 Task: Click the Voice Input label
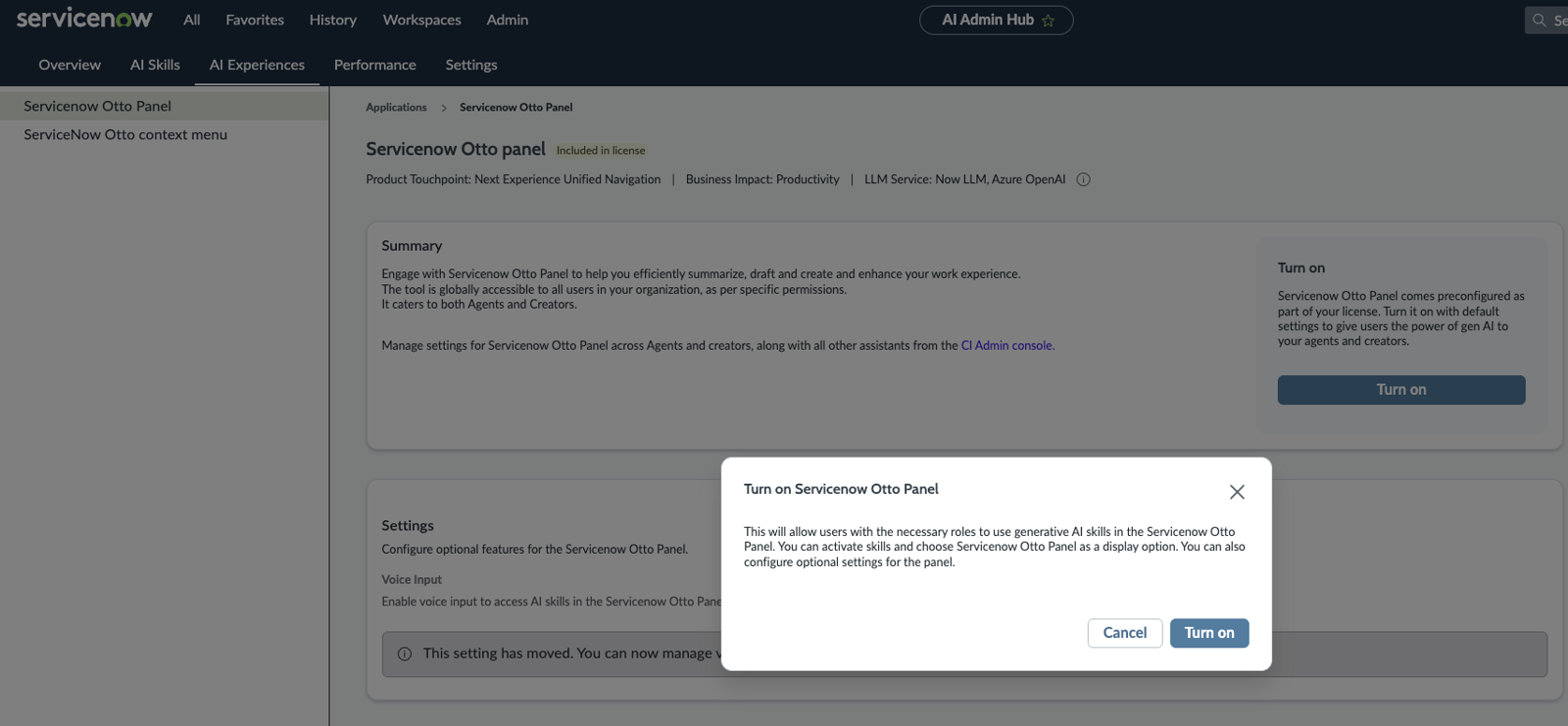tap(412, 580)
